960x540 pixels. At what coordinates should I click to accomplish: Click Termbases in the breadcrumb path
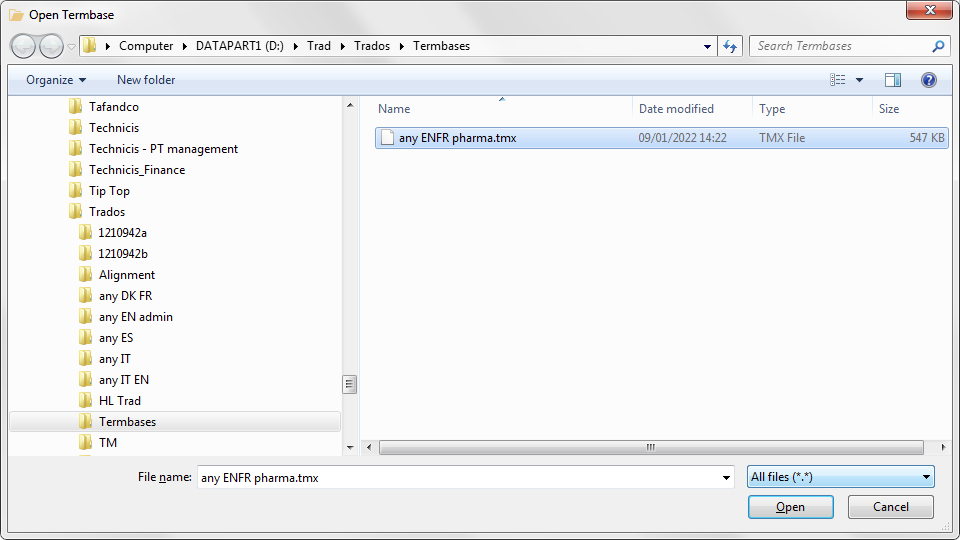point(441,46)
